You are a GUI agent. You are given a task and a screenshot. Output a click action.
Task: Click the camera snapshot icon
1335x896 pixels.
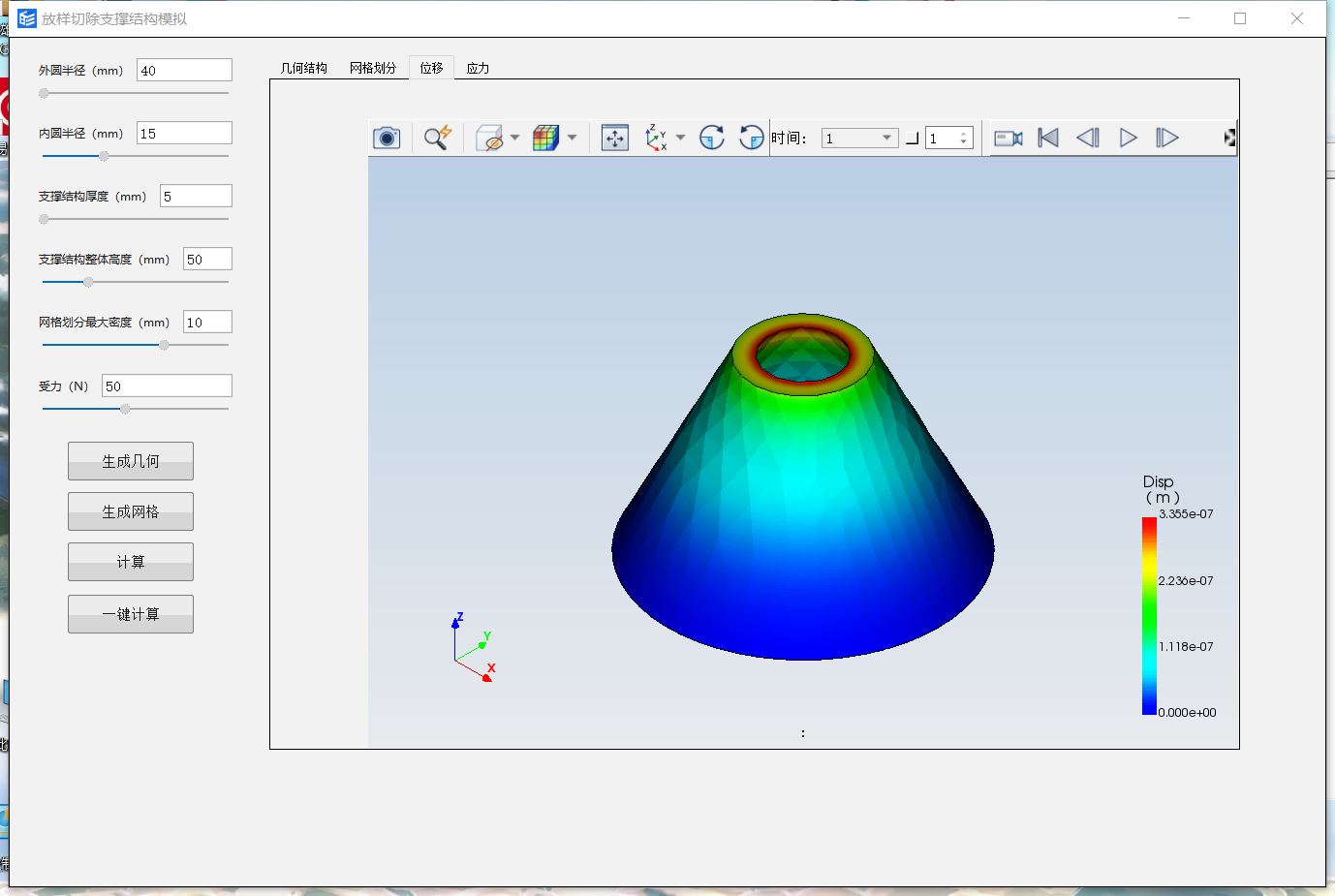pyautogui.click(x=387, y=138)
